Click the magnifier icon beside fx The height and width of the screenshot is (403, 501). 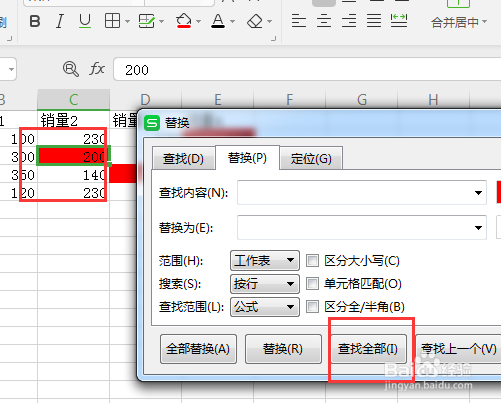tap(71, 69)
